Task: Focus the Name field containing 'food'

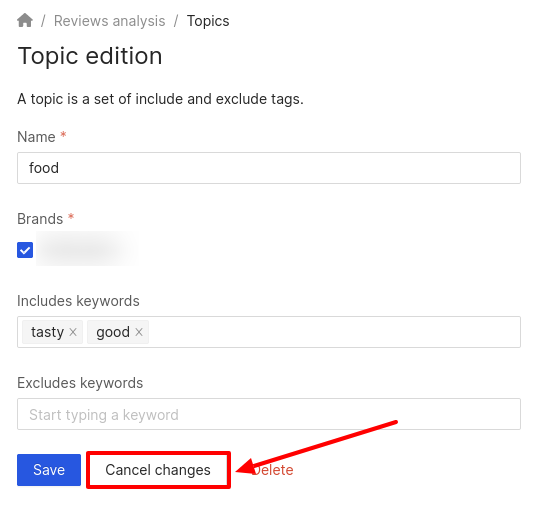Action: tap(269, 168)
